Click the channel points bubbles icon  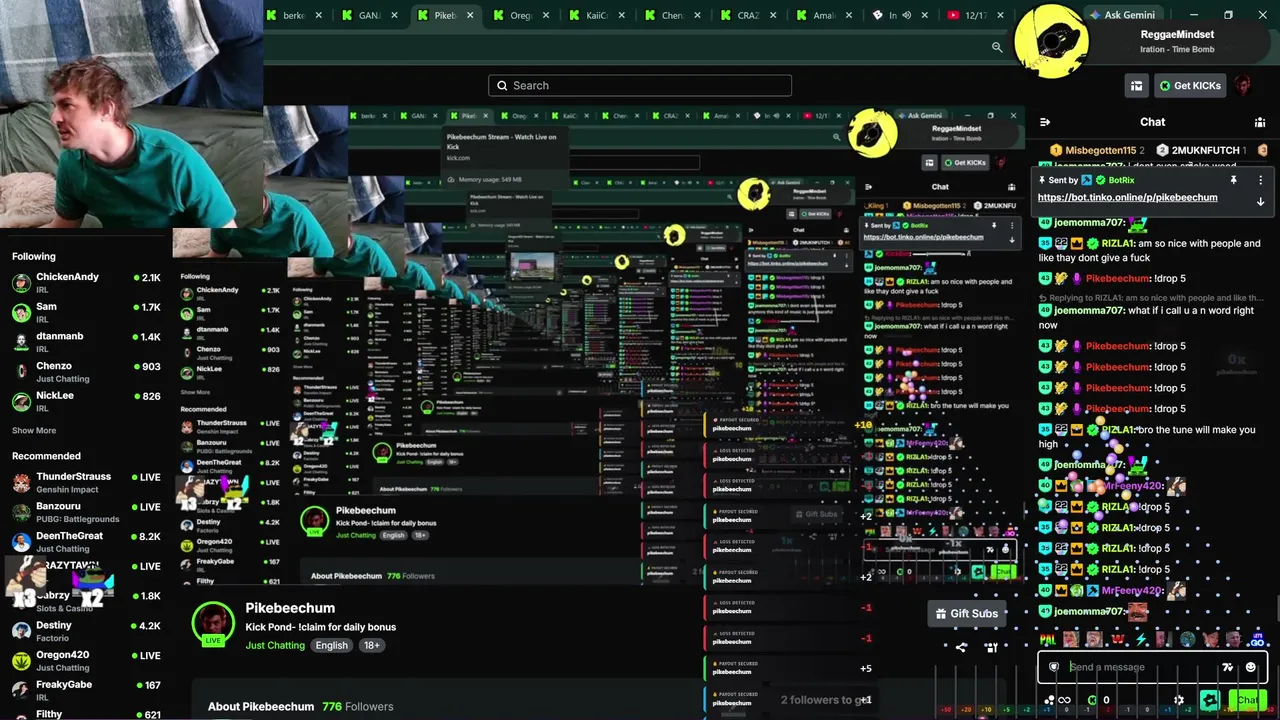[x=1049, y=700]
